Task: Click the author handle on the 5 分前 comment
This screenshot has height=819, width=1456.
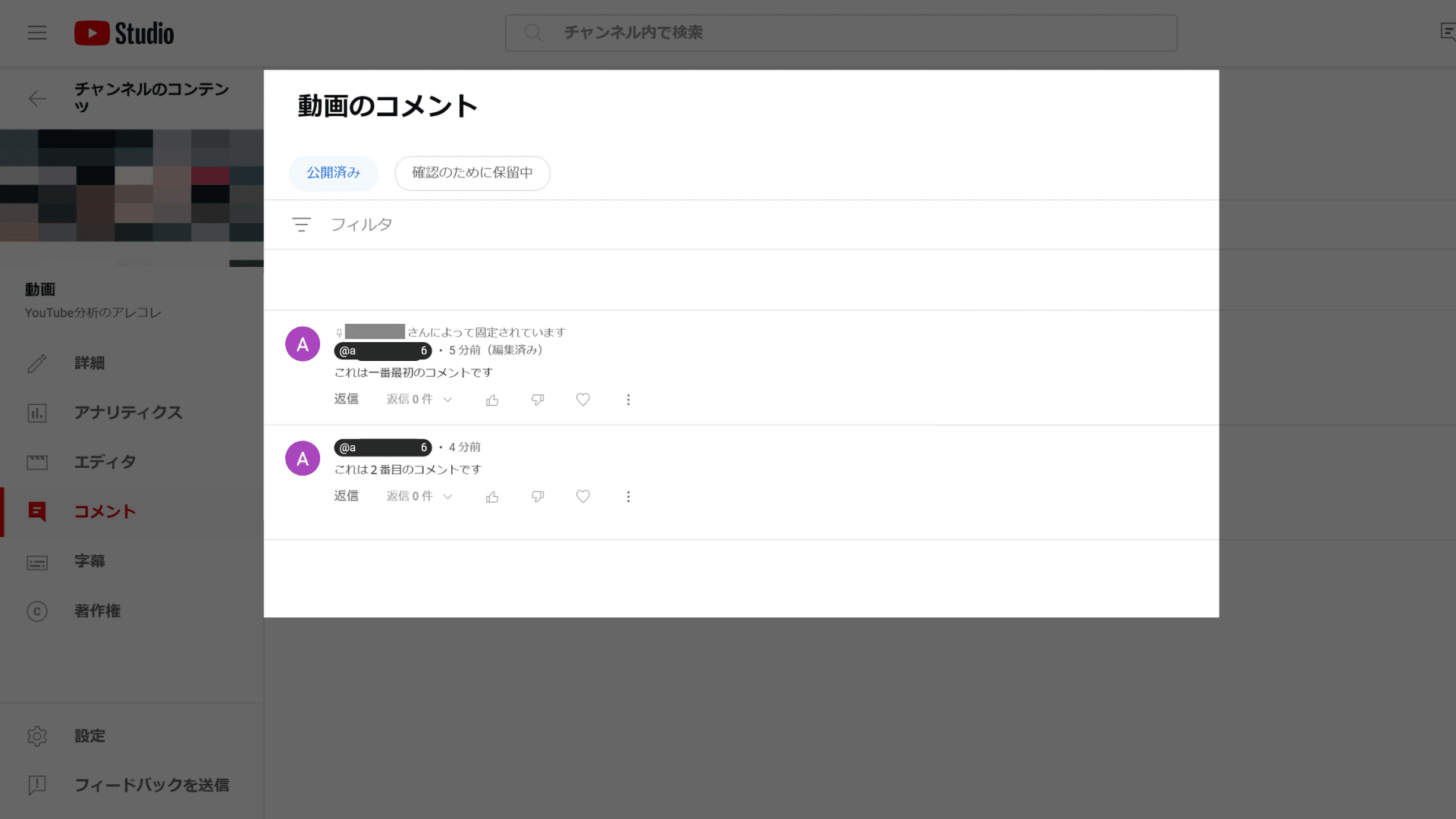Action: coord(383,350)
